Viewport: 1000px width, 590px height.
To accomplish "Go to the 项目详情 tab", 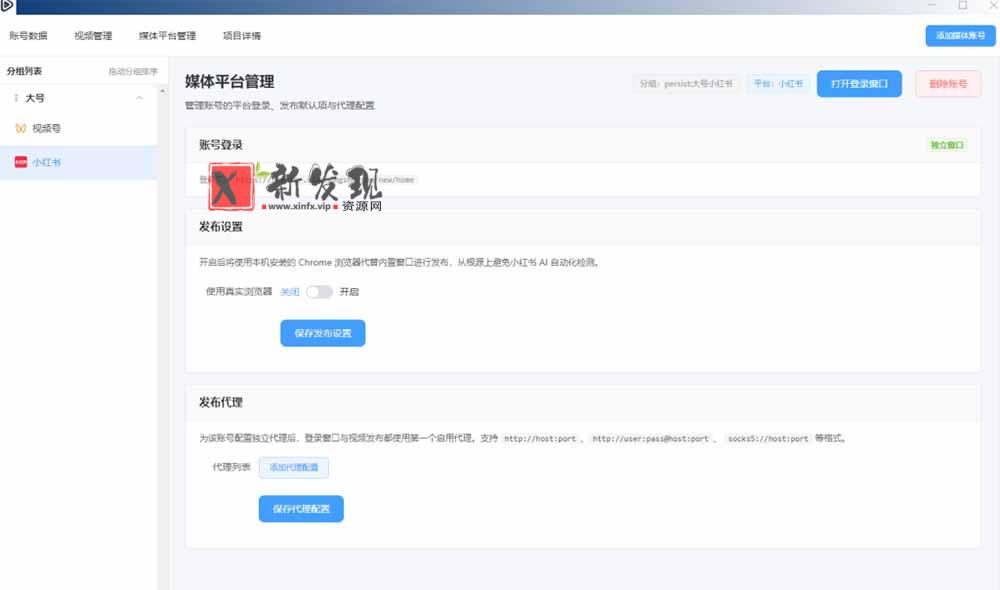I will (x=242, y=36).
